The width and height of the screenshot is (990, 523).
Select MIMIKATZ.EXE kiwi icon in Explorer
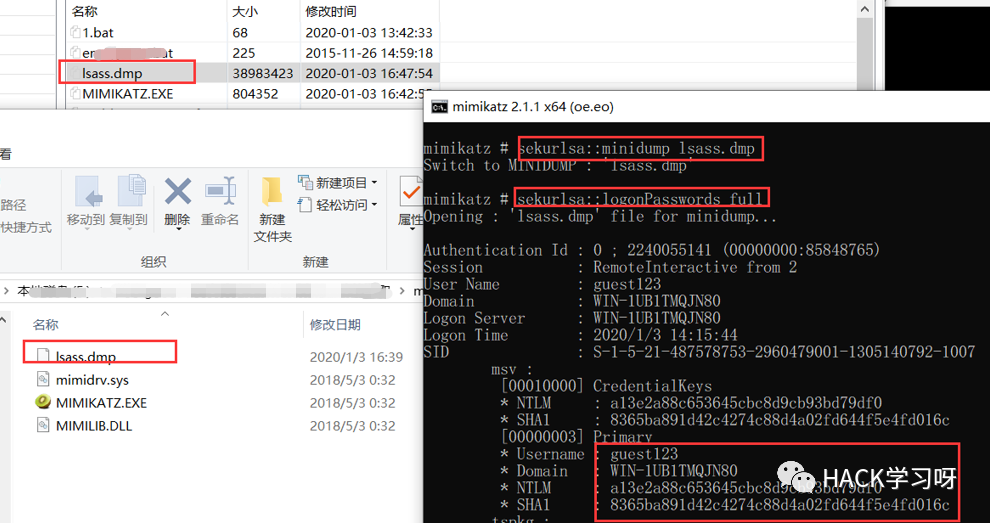pos(43,402)
